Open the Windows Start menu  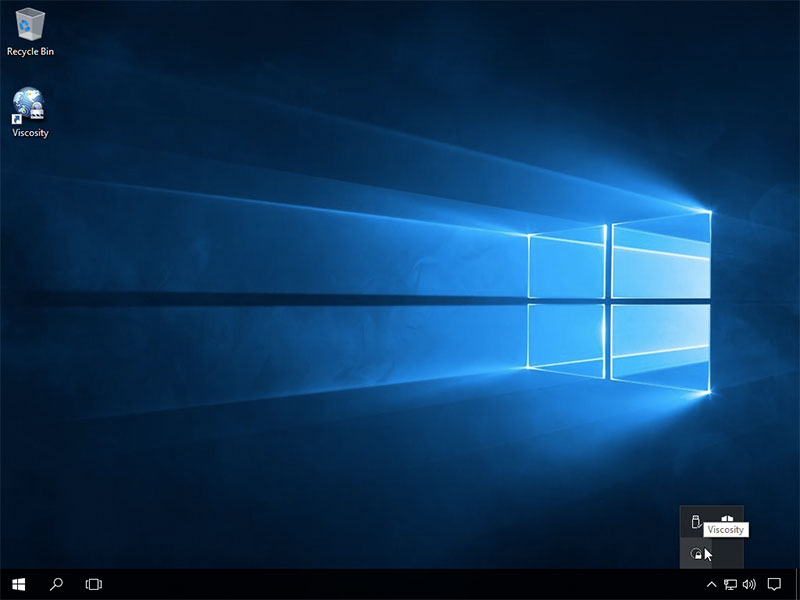coord(19,585)
